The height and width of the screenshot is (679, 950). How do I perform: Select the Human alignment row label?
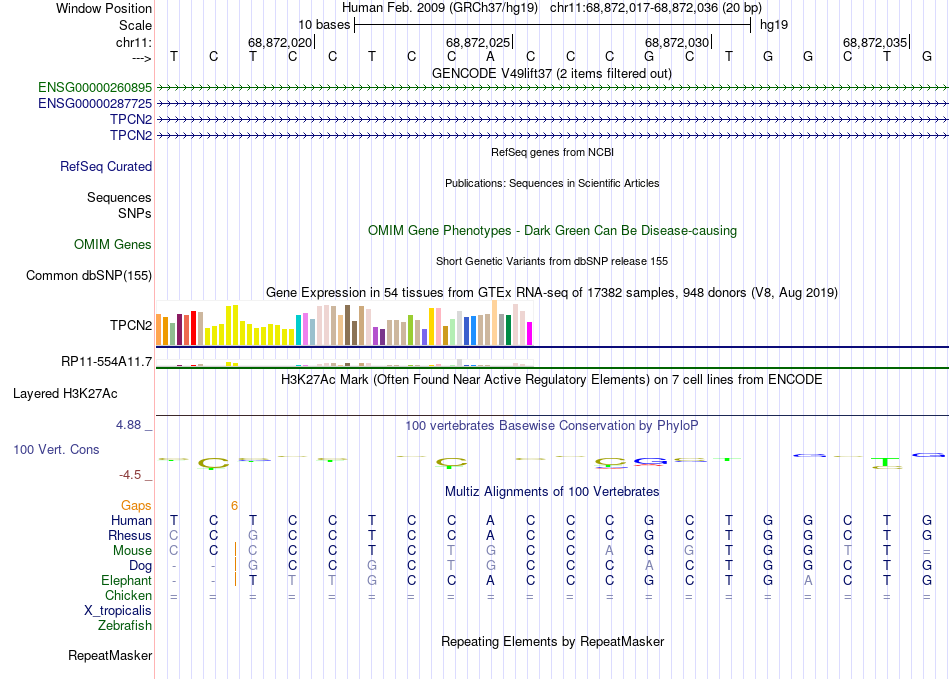click(x=131, y=520)
